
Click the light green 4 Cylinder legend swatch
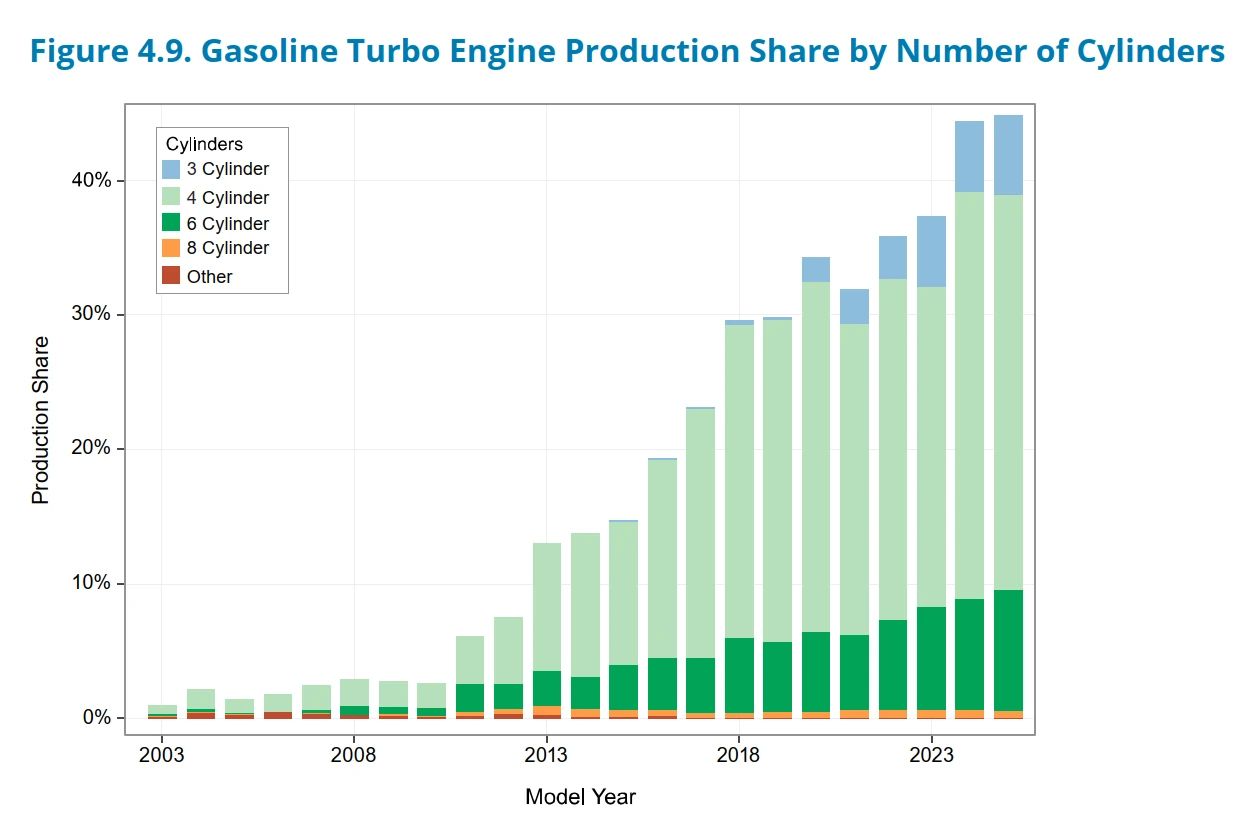point(171,197)
